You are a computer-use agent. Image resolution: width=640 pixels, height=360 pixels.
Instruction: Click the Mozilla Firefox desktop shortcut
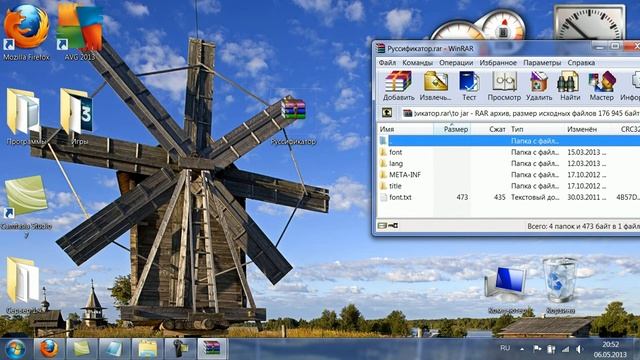pos(26,33)
